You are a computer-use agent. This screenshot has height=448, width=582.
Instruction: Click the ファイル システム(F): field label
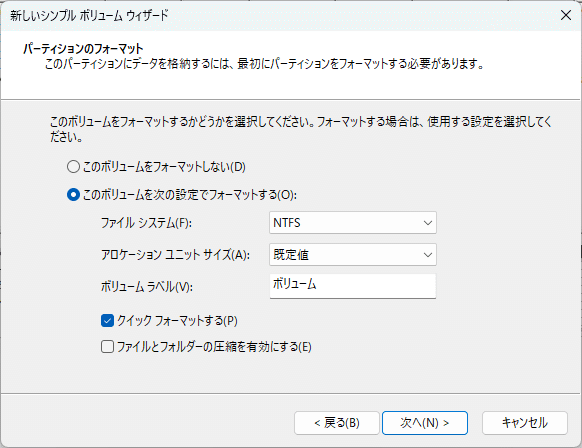(x=146, y=223)
